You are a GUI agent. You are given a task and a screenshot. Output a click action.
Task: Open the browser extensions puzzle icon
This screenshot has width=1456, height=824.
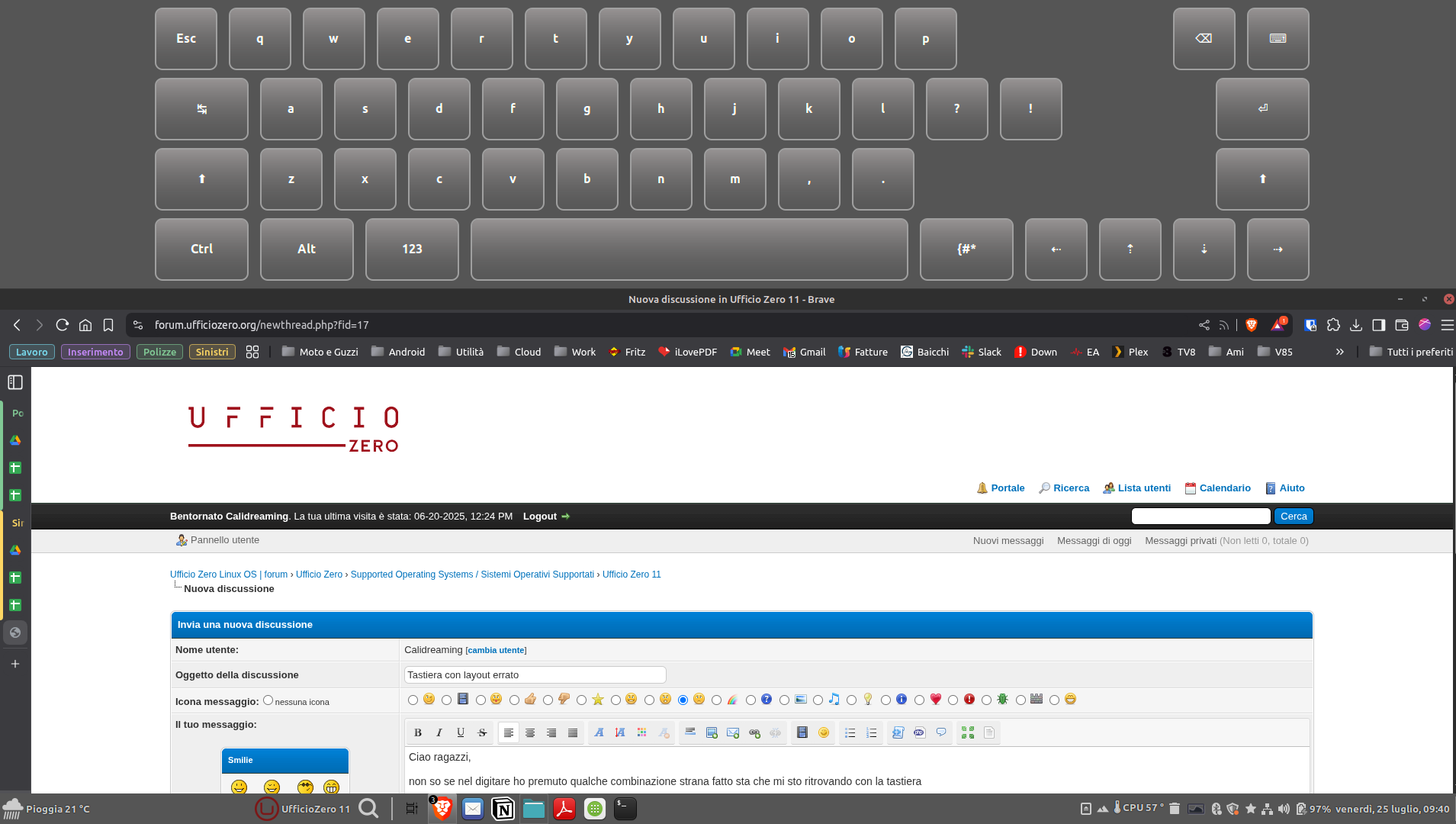(1333, 325)
